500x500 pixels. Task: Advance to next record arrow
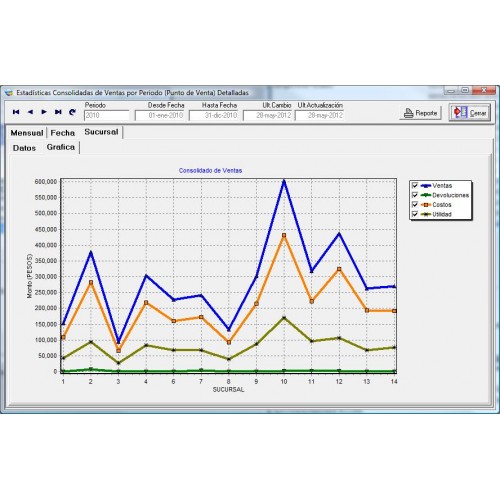[44, 112]
